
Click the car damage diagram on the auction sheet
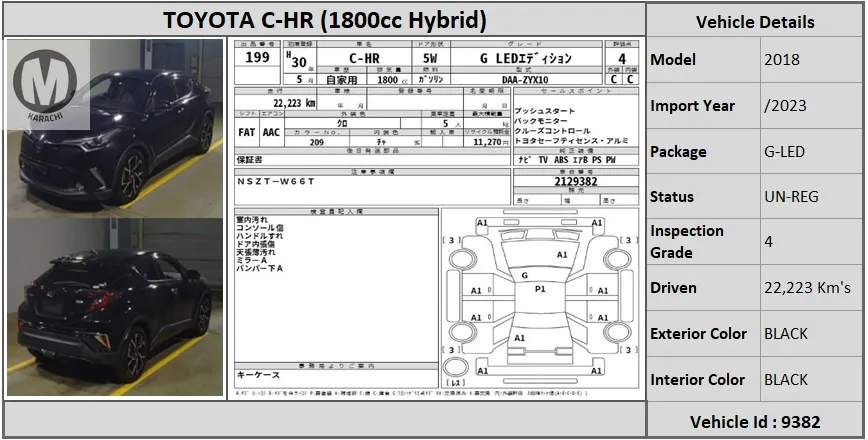(539, 298)
